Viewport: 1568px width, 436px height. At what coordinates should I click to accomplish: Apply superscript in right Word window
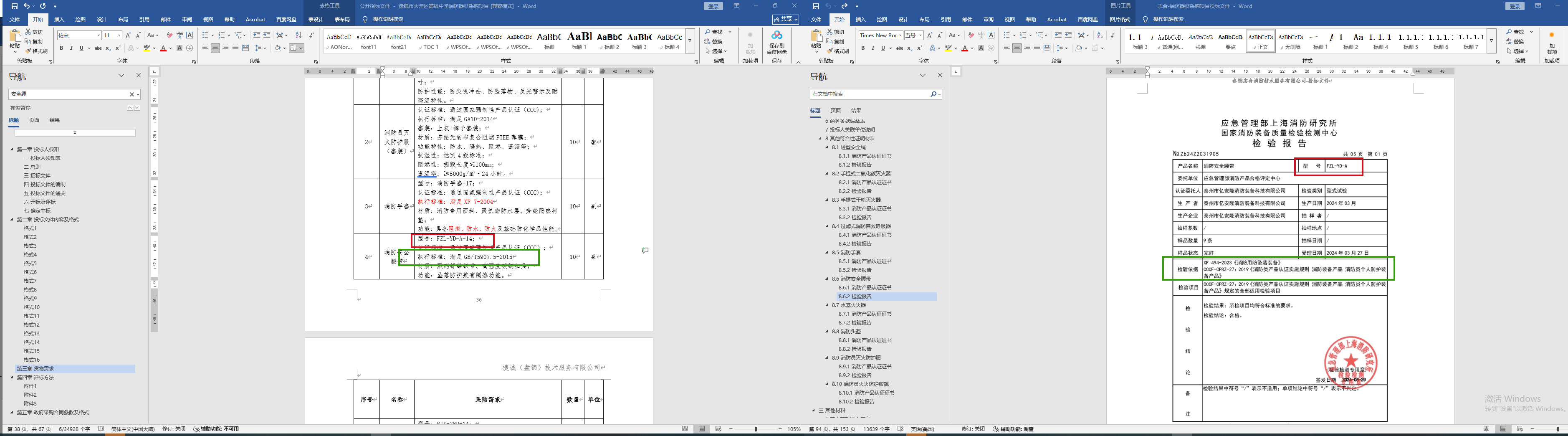coord(920,48)
